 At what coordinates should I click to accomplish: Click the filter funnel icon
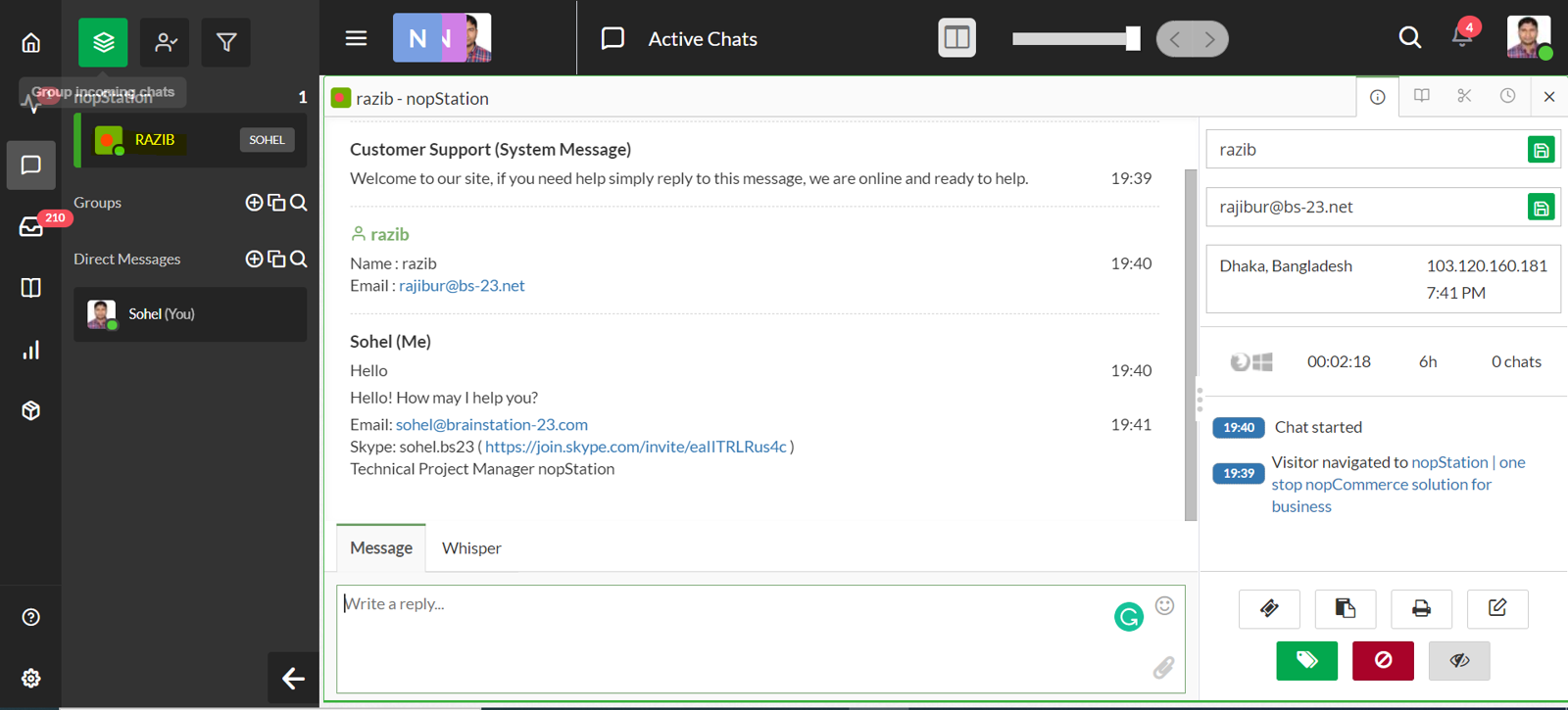(226, 42)
